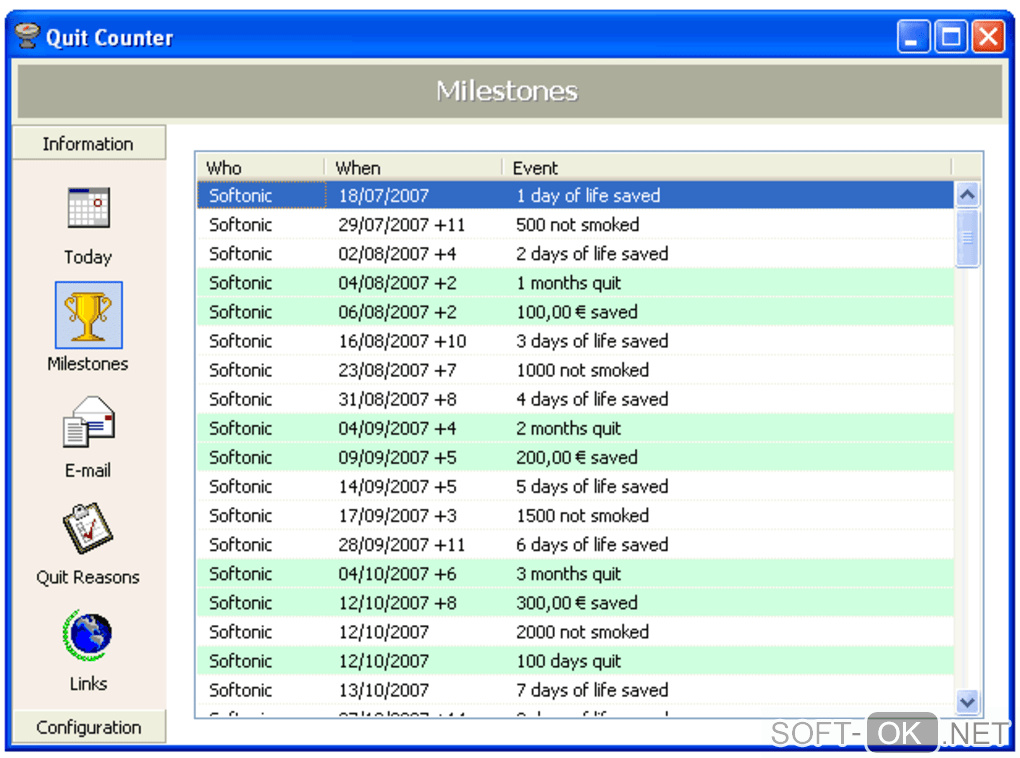Click the vertical scrollbar thumb
This screenshot has height=758, width=1020.
click(967, 237)
